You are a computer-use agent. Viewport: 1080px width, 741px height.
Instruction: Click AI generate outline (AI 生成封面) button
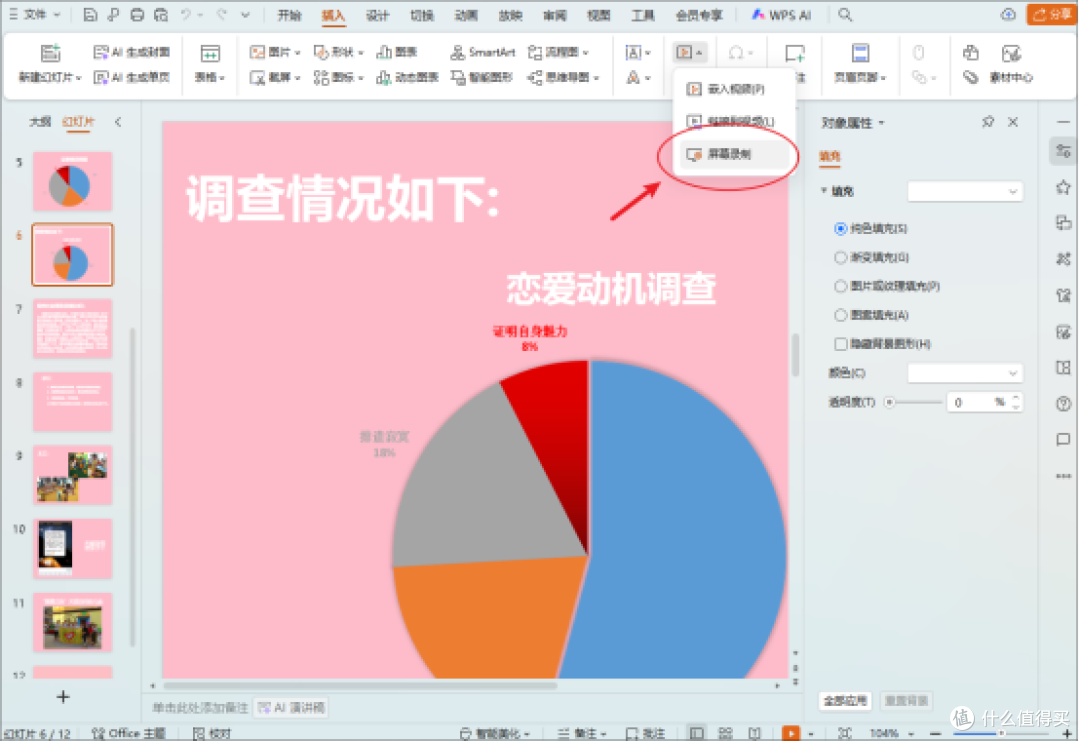pos(131,52)
